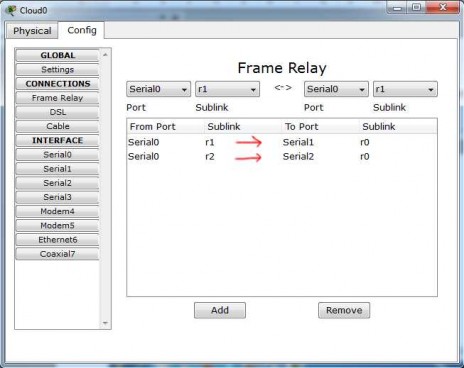This screenshot has width=464, height=368.
Task: Click the Serial1 cell in the table
Action: coord(298,142)
